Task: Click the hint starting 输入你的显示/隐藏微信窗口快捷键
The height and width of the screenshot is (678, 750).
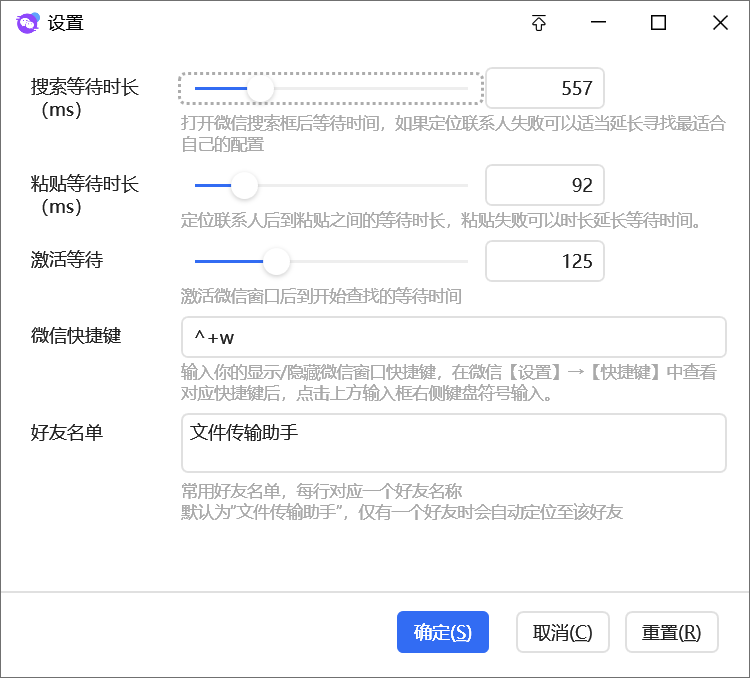Action: (448, 382)
